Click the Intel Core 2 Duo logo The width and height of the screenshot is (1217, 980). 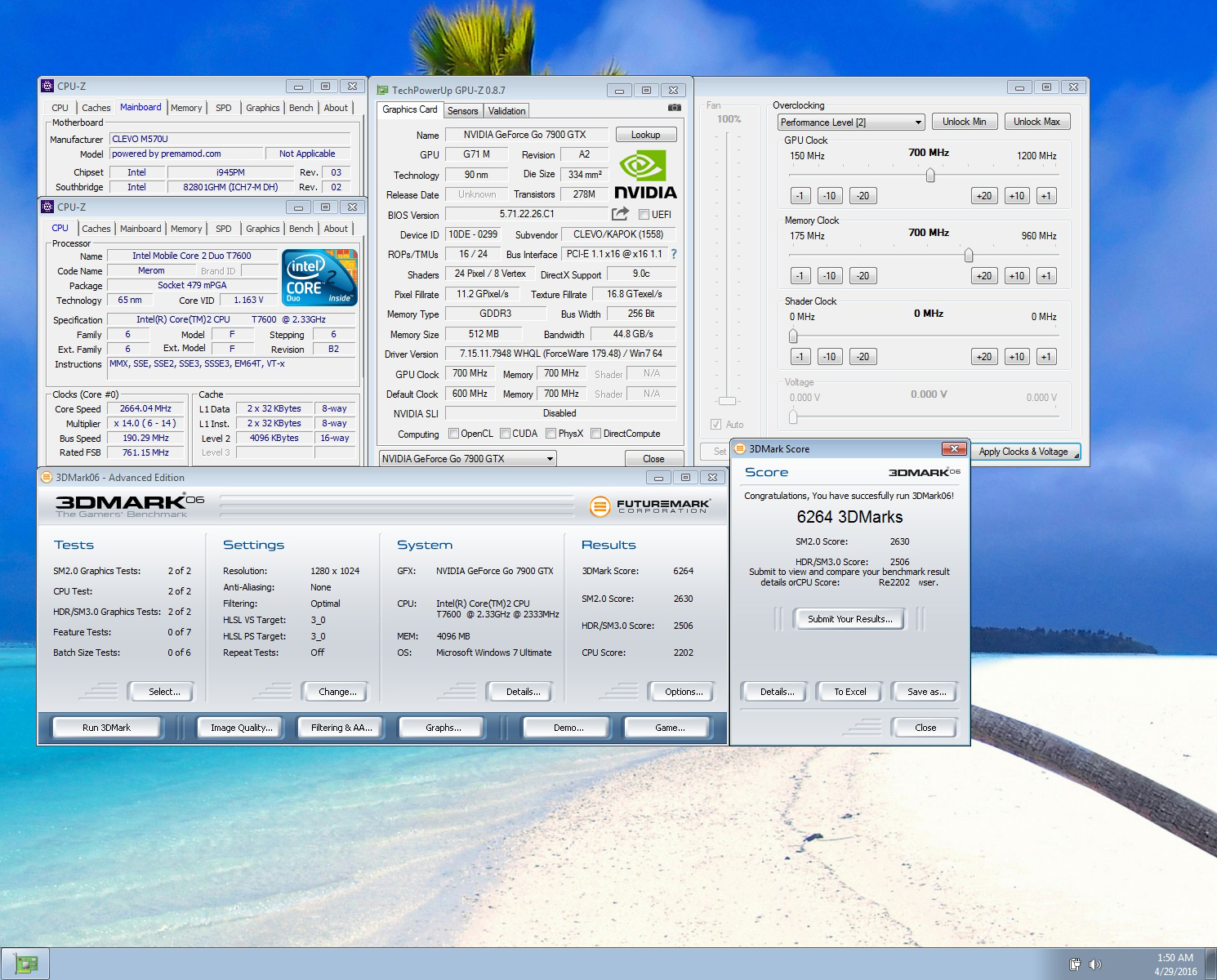[320, 278]
